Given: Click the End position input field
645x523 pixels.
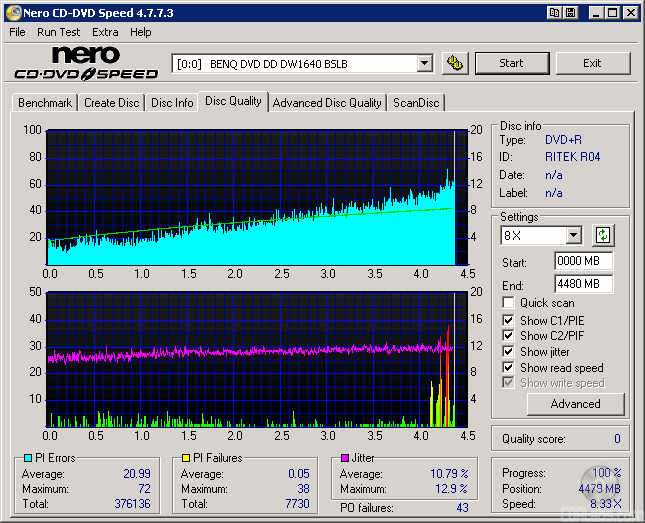Looking at the screenshot, I should 583,284.
